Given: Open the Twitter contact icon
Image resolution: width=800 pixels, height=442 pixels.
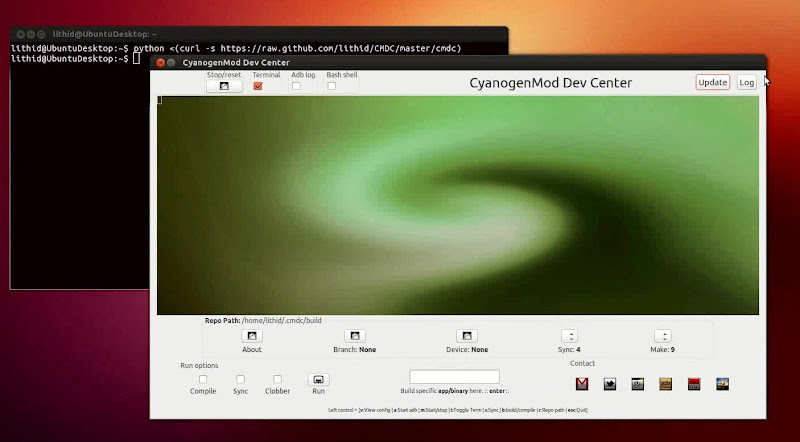Looking at the screenshot, I should tap(610, 384).
